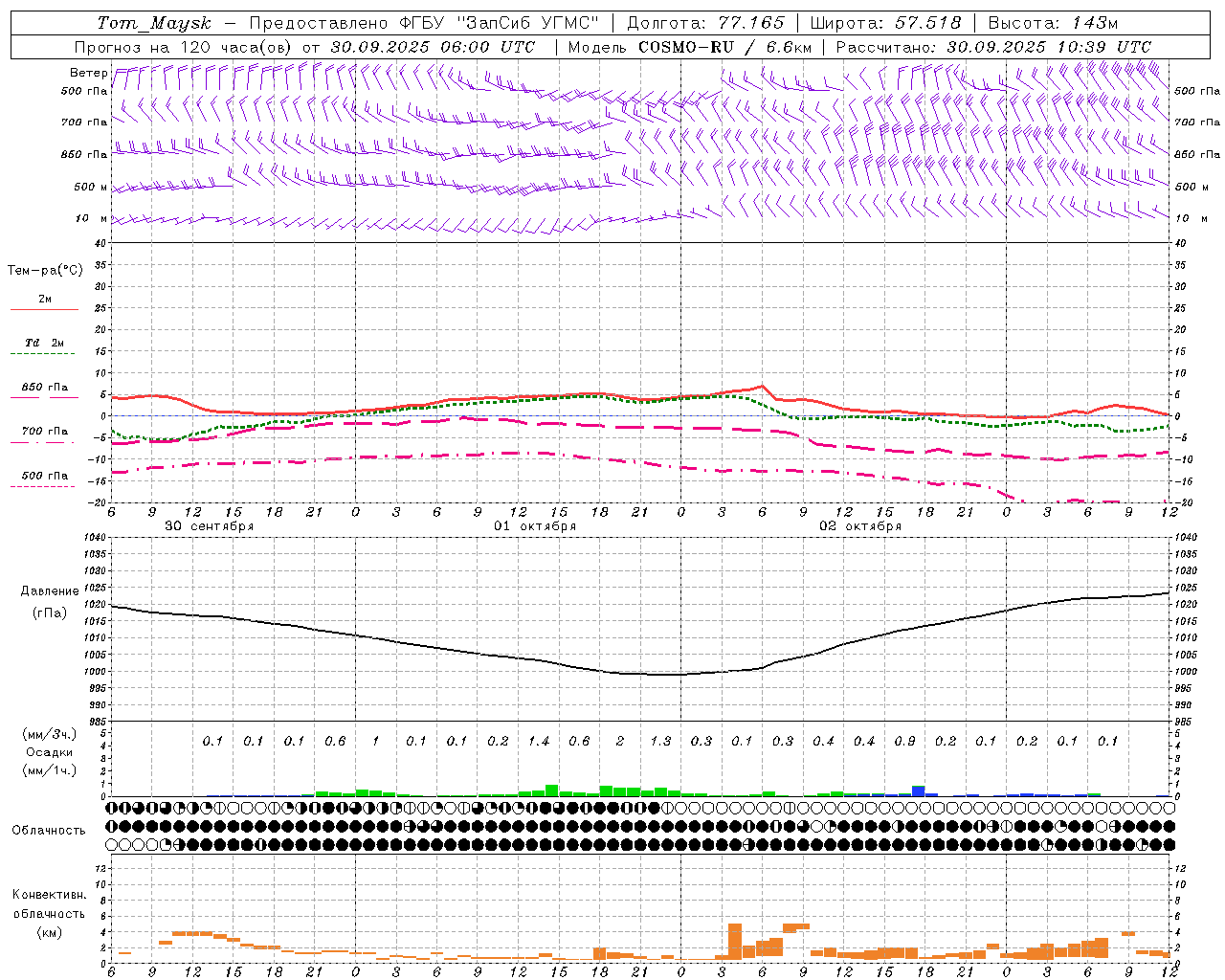The image size is (1225, 980).
Task: Click the 'Рассчитано: 30.09.2025 10:39 UTC' timestamp
Action: point(993,47)
